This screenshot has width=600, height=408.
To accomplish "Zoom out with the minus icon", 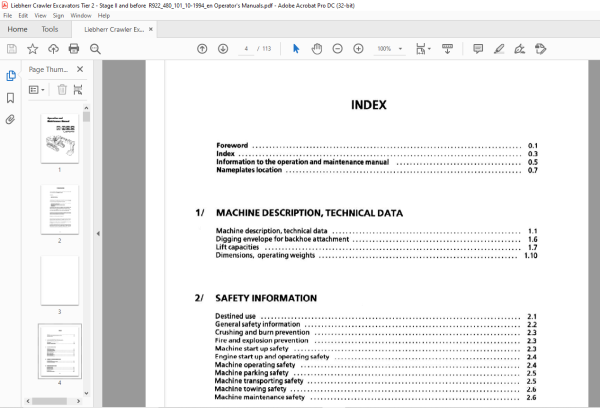I will pyautogui.click(x=338, y=49).
